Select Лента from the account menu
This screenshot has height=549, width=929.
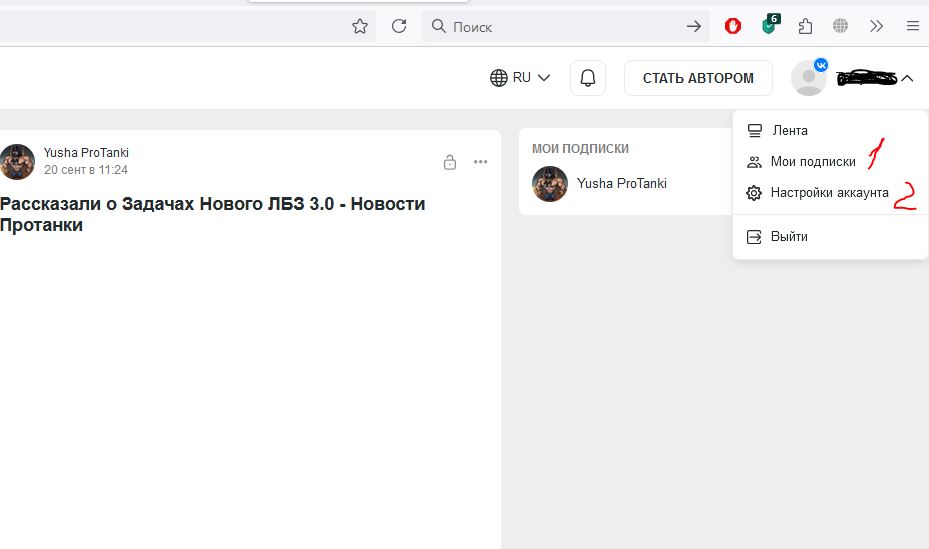830,130
